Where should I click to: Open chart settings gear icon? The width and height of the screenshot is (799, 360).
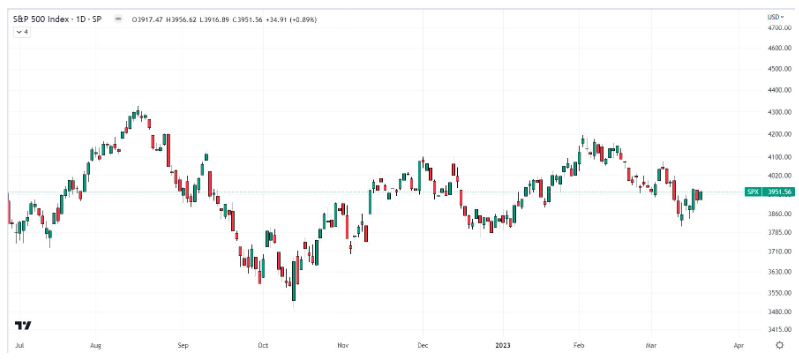click(779, 345)
